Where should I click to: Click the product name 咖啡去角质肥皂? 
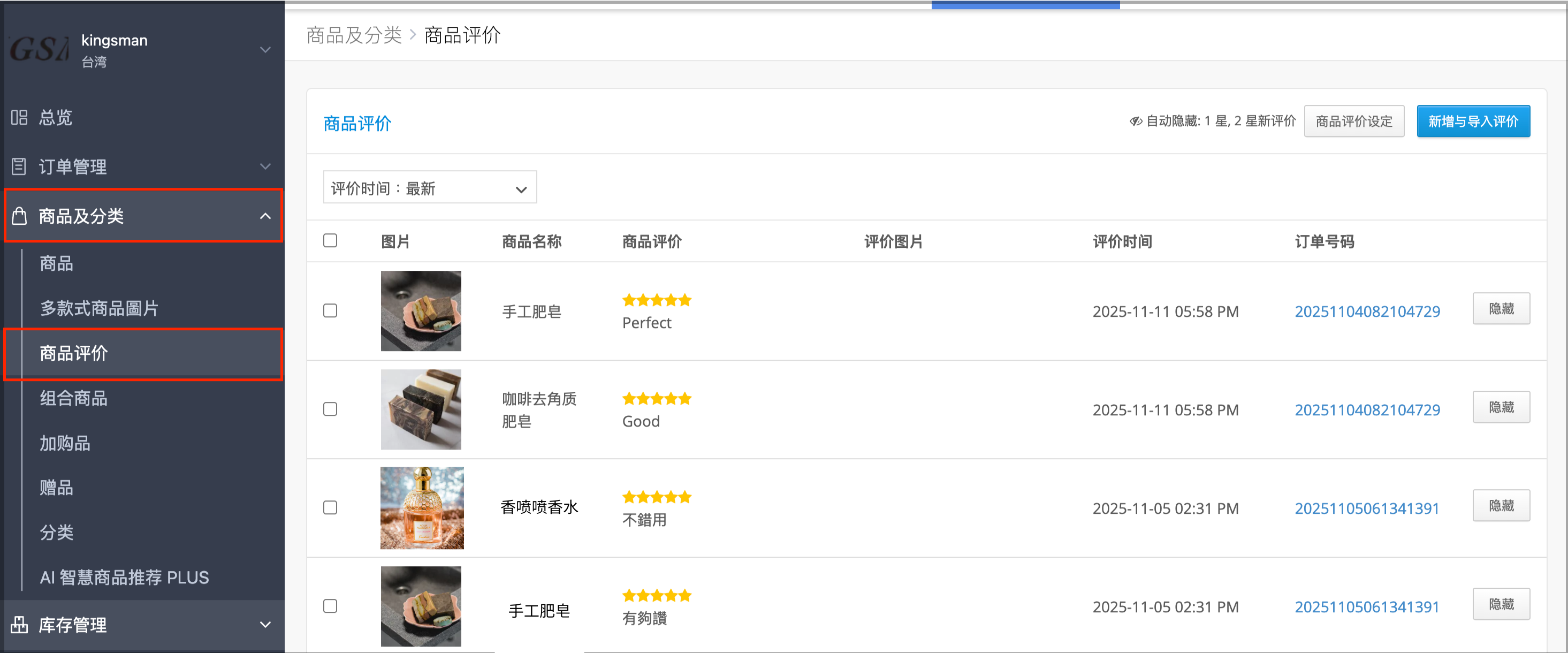[539, 409]
